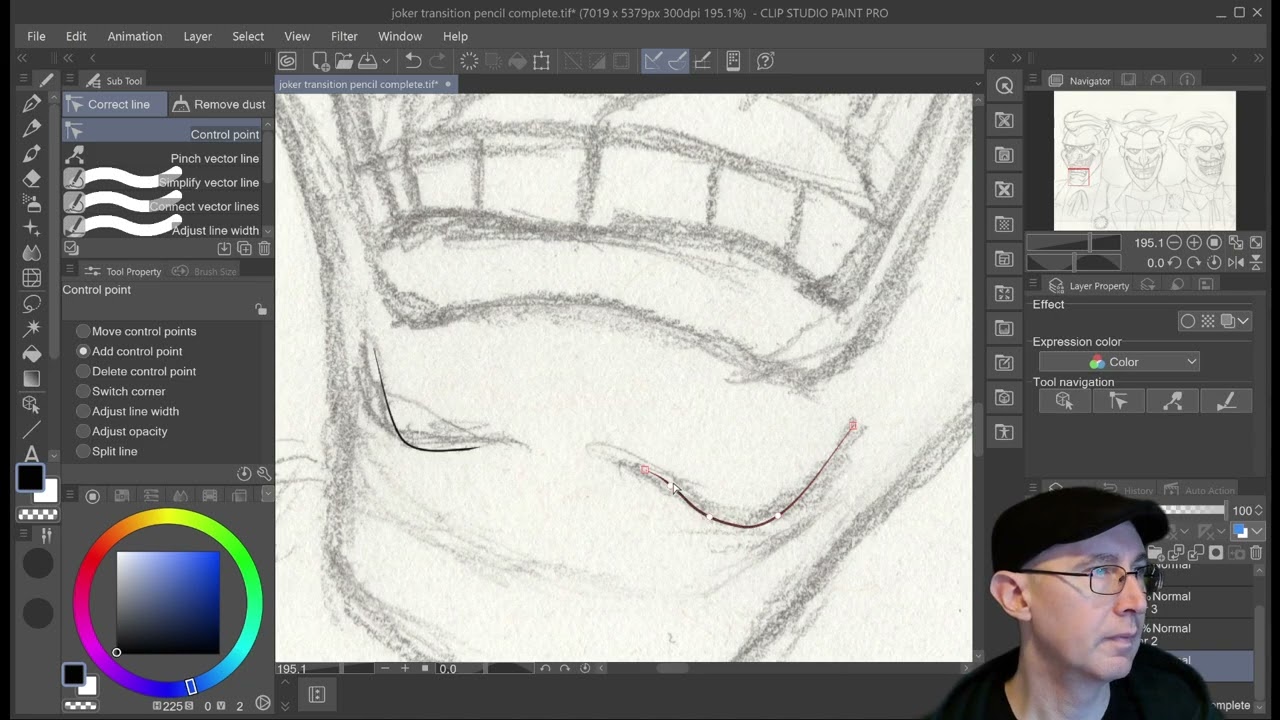Viewport: 1280px width, 720px height.
Task: Click the black main color swatch in toolbox
Action: (x=30, y=478)
